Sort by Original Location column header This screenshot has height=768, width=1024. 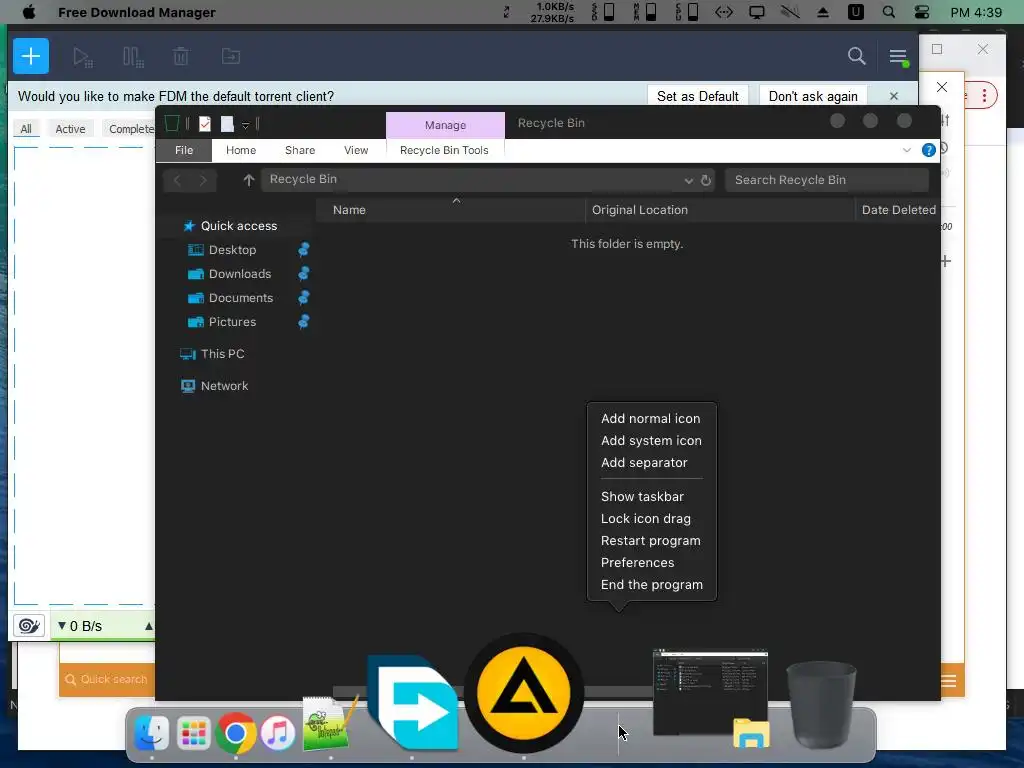[x=720, y=210]
